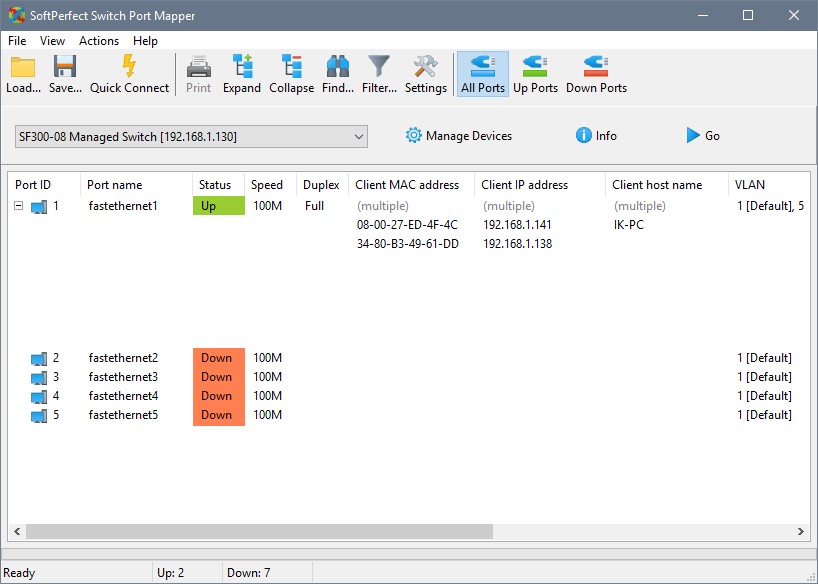The image size is (818, 584).
Task: Click the port 2 network icon
Action: (39, 359)
